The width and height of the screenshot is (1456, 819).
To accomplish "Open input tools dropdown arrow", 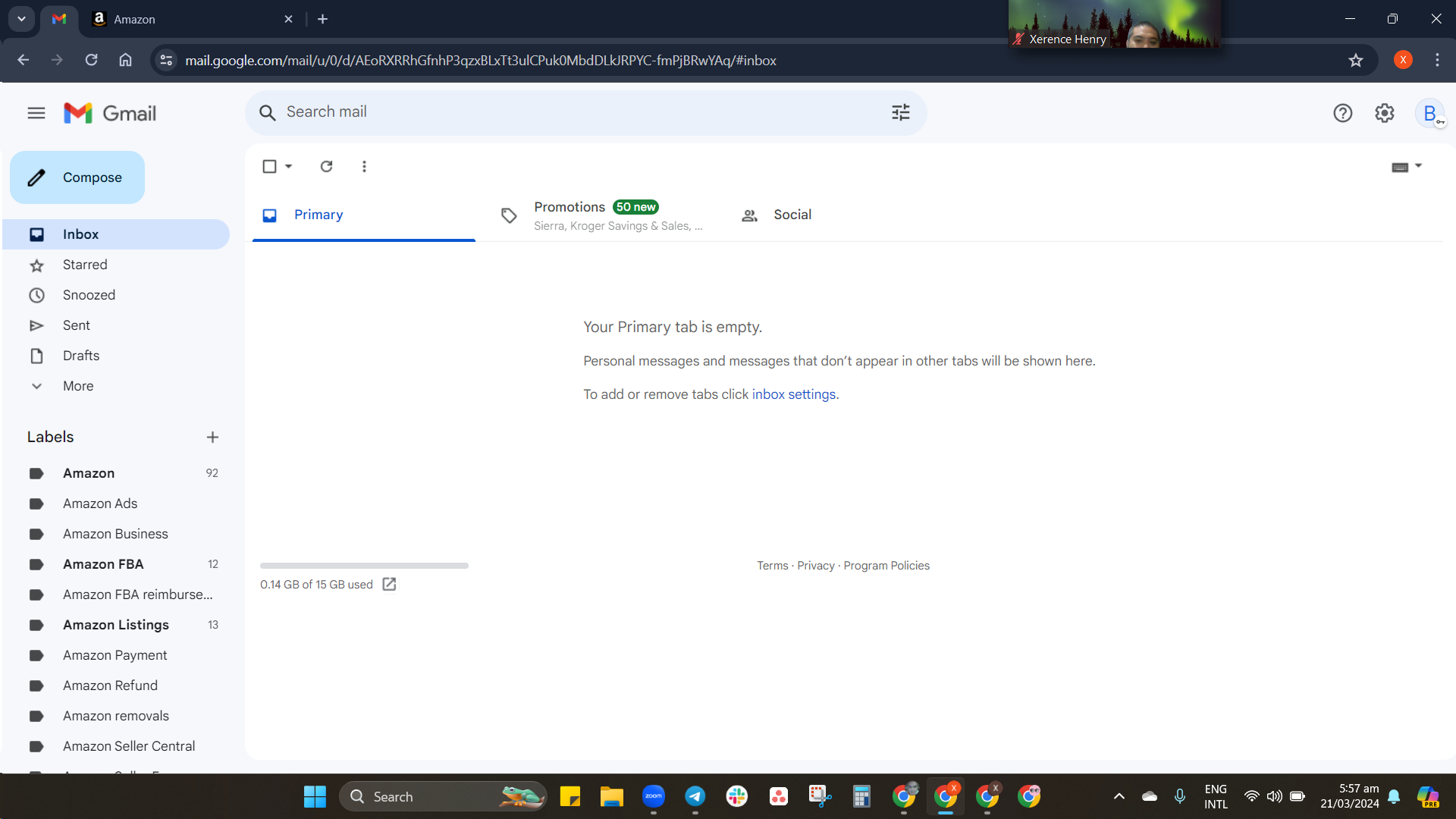I will [1419, 166].
